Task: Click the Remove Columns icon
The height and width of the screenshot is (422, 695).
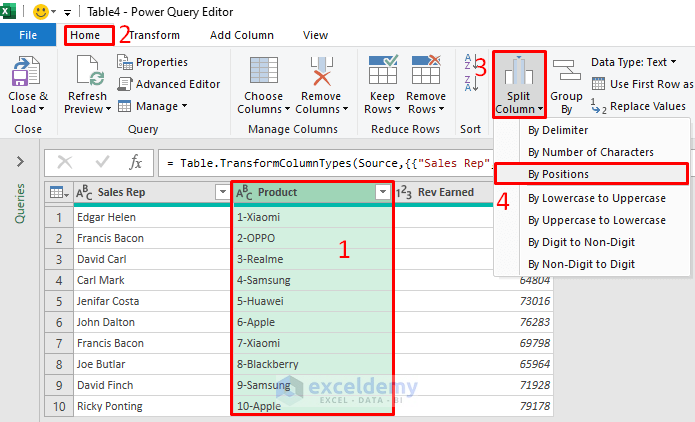Action: click(x=322, y=71)
